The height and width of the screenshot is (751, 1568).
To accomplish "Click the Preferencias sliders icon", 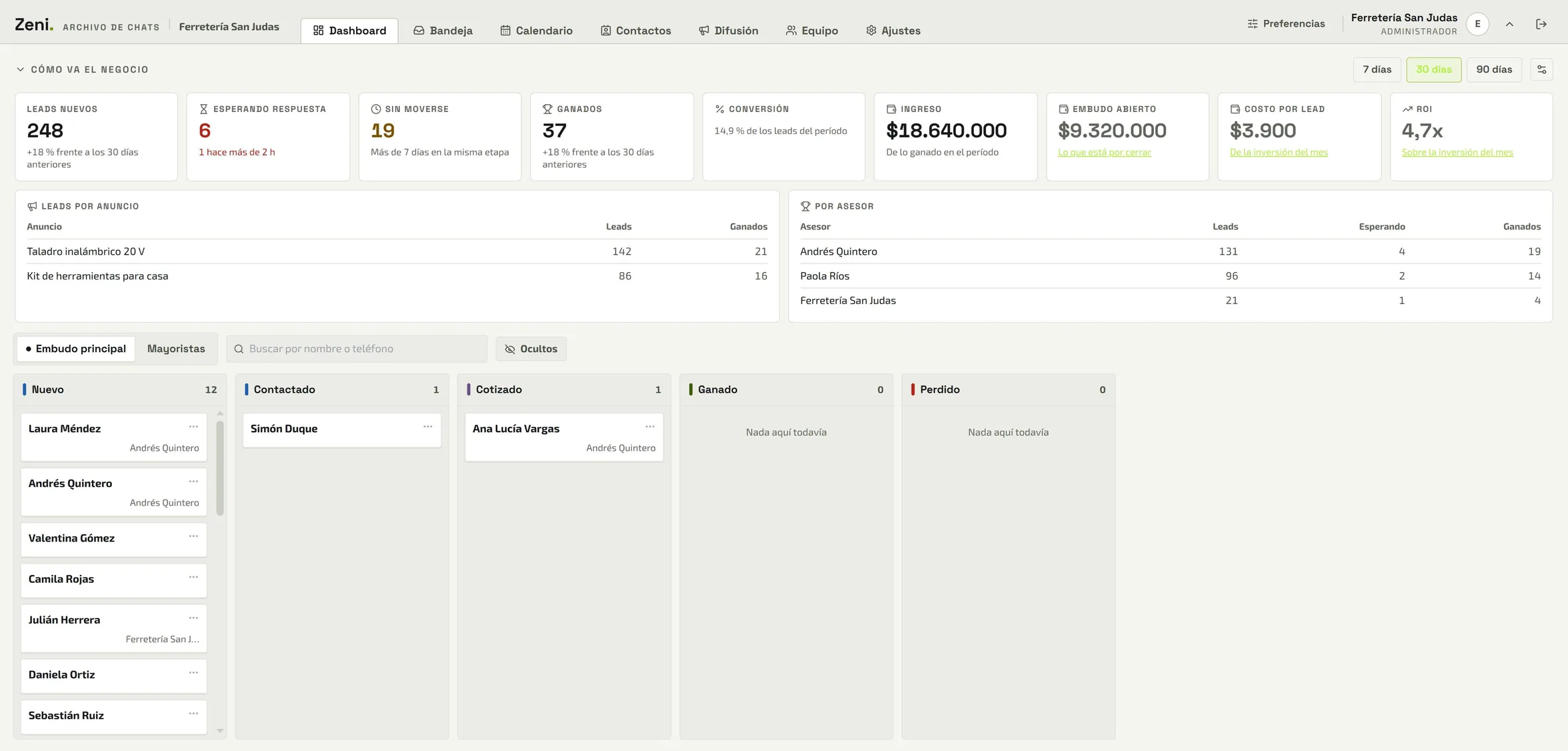I will click(1253, 24).
